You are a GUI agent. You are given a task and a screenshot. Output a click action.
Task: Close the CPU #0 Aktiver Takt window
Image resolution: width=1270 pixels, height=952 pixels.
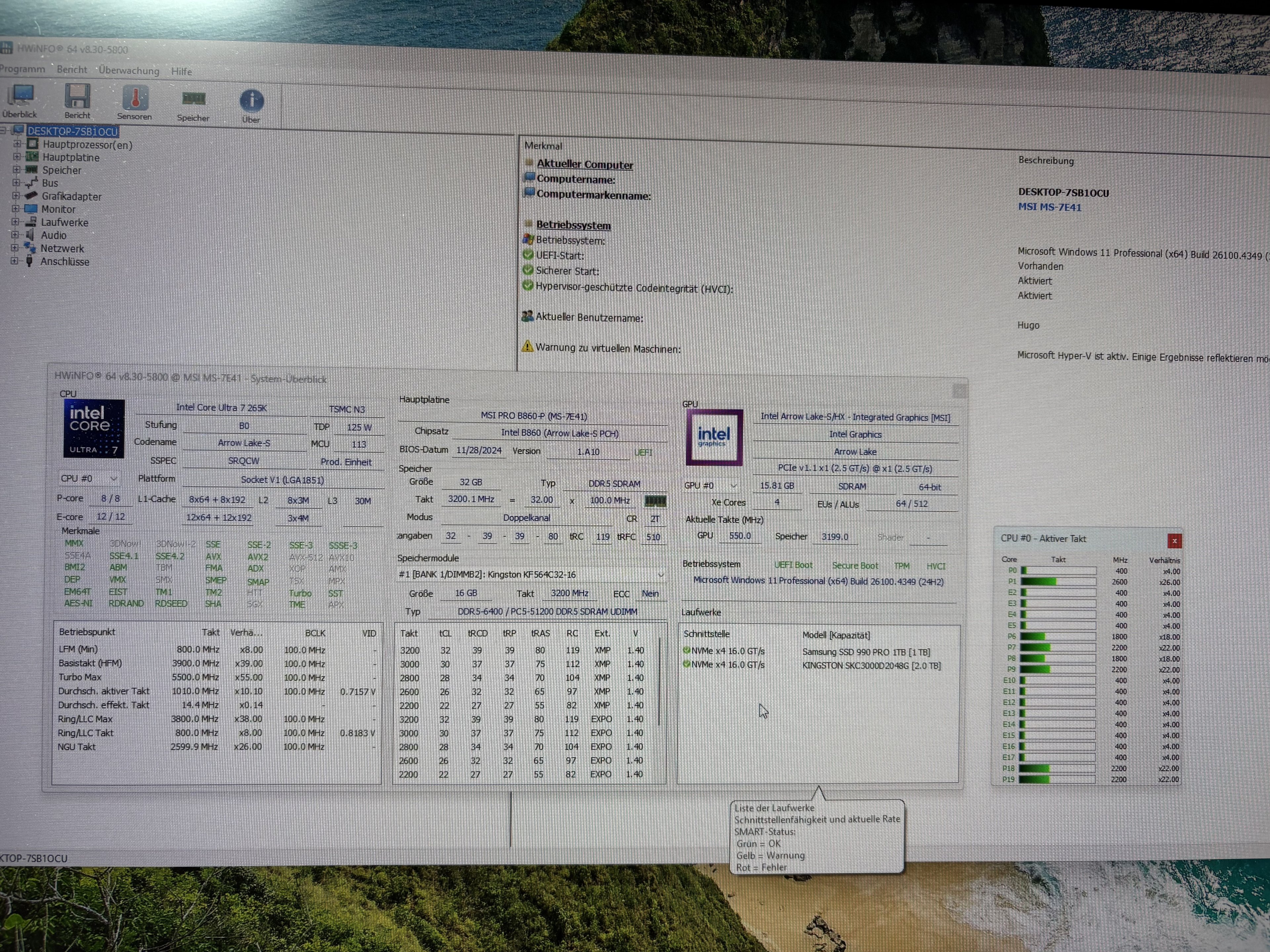pos(1174,540)
